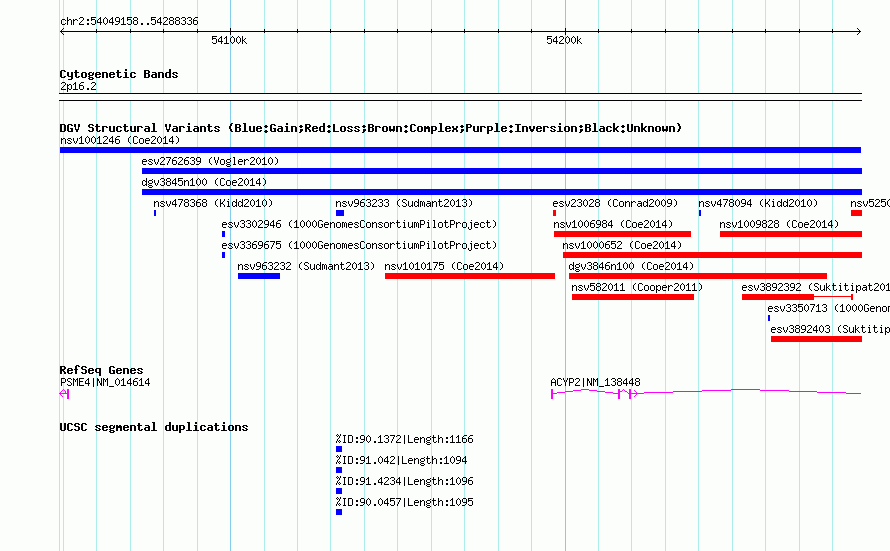
Task: Click the esv23028 (Conrad2009) label
Action: click(x=615, y=203)
